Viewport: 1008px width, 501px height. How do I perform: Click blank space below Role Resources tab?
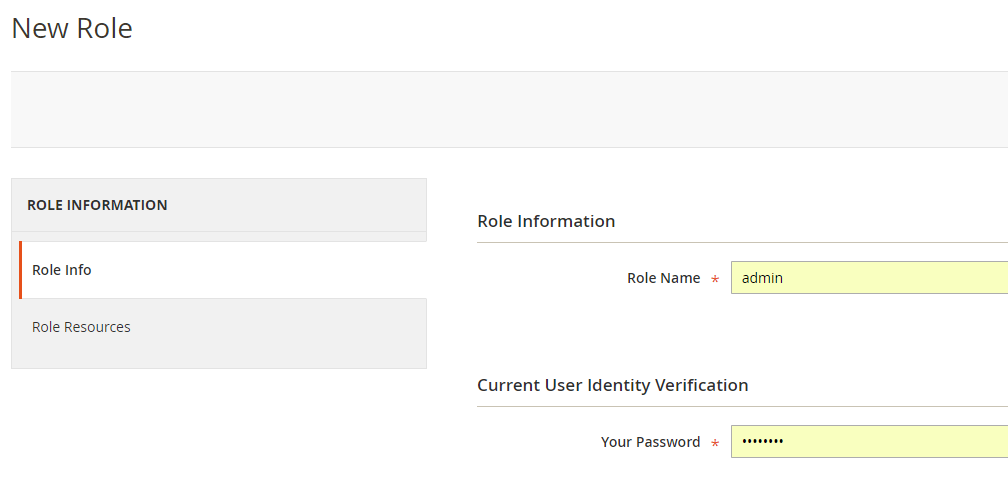[218, 357]
